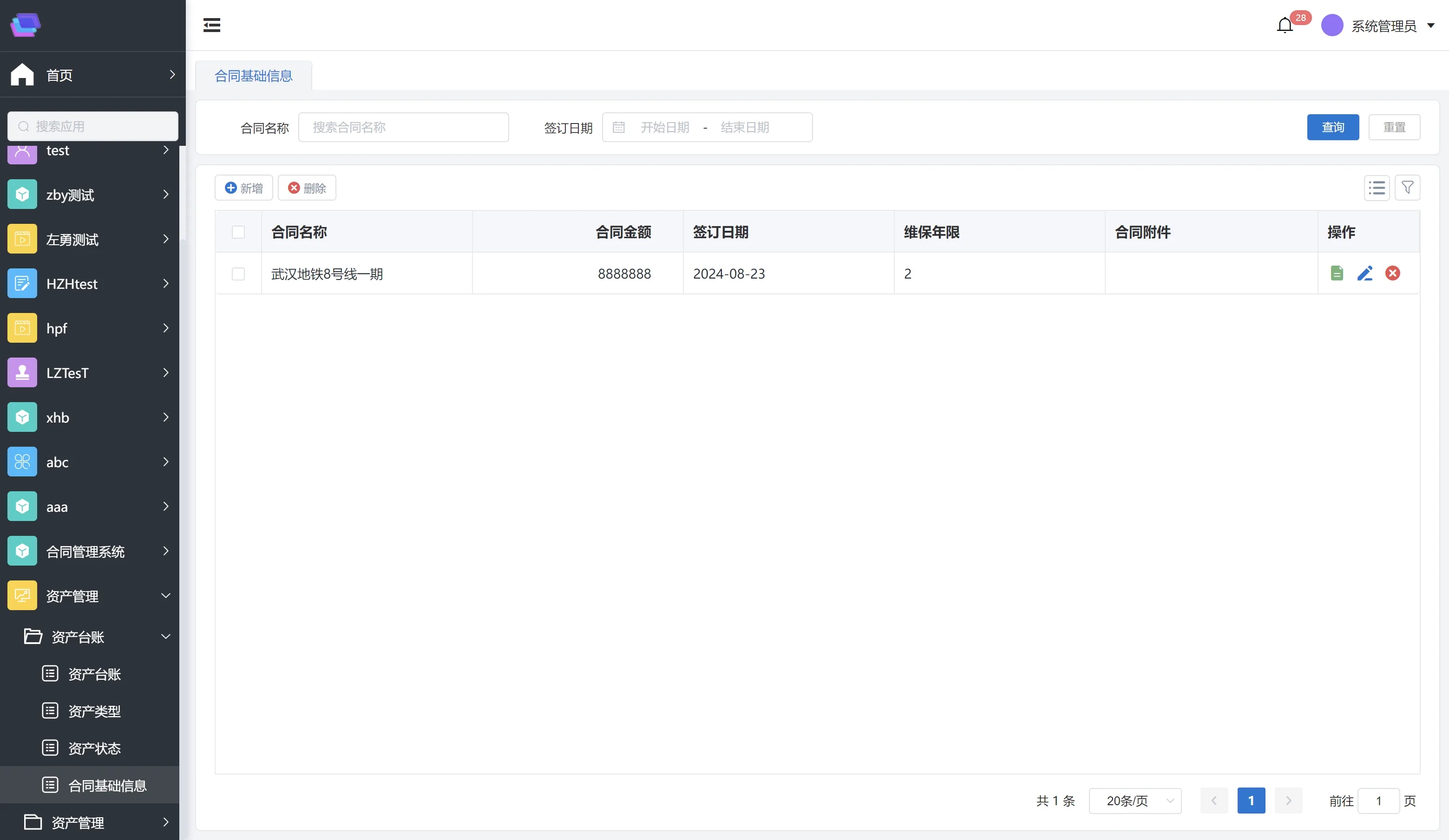Open the table filter funnel icon
Viewport: 1449px width, 840px height.
tap(1407, 188)
